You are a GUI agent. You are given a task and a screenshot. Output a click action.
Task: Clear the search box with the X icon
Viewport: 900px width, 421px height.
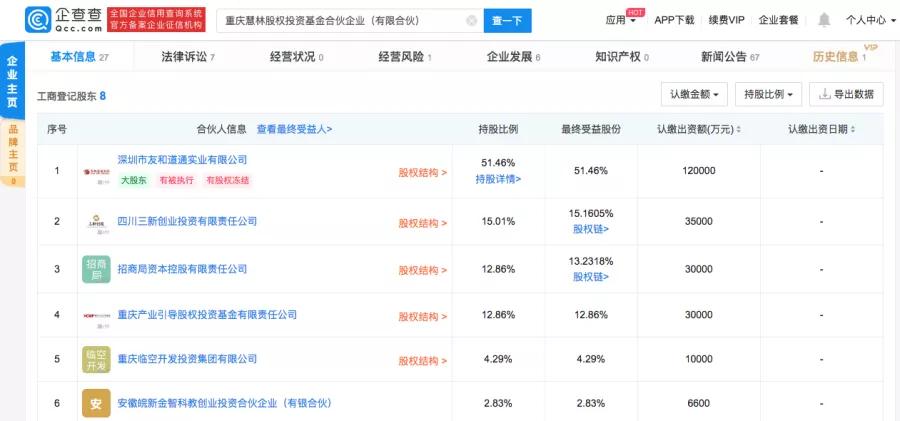point(471,21)
